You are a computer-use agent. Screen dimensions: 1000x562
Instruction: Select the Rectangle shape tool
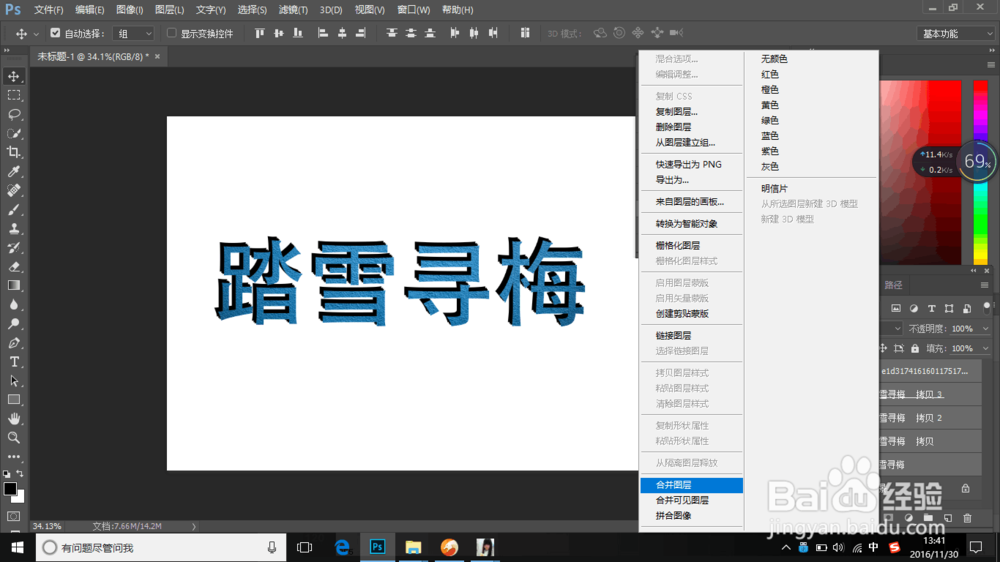point(13,400)
